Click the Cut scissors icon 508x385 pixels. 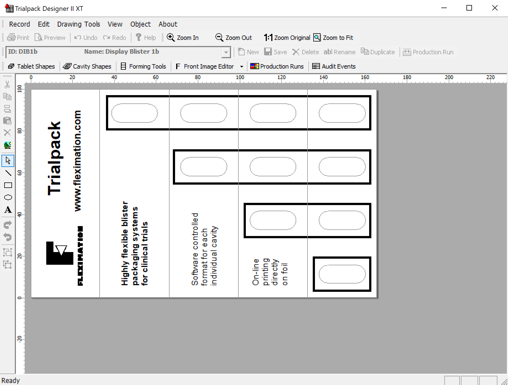7,85
